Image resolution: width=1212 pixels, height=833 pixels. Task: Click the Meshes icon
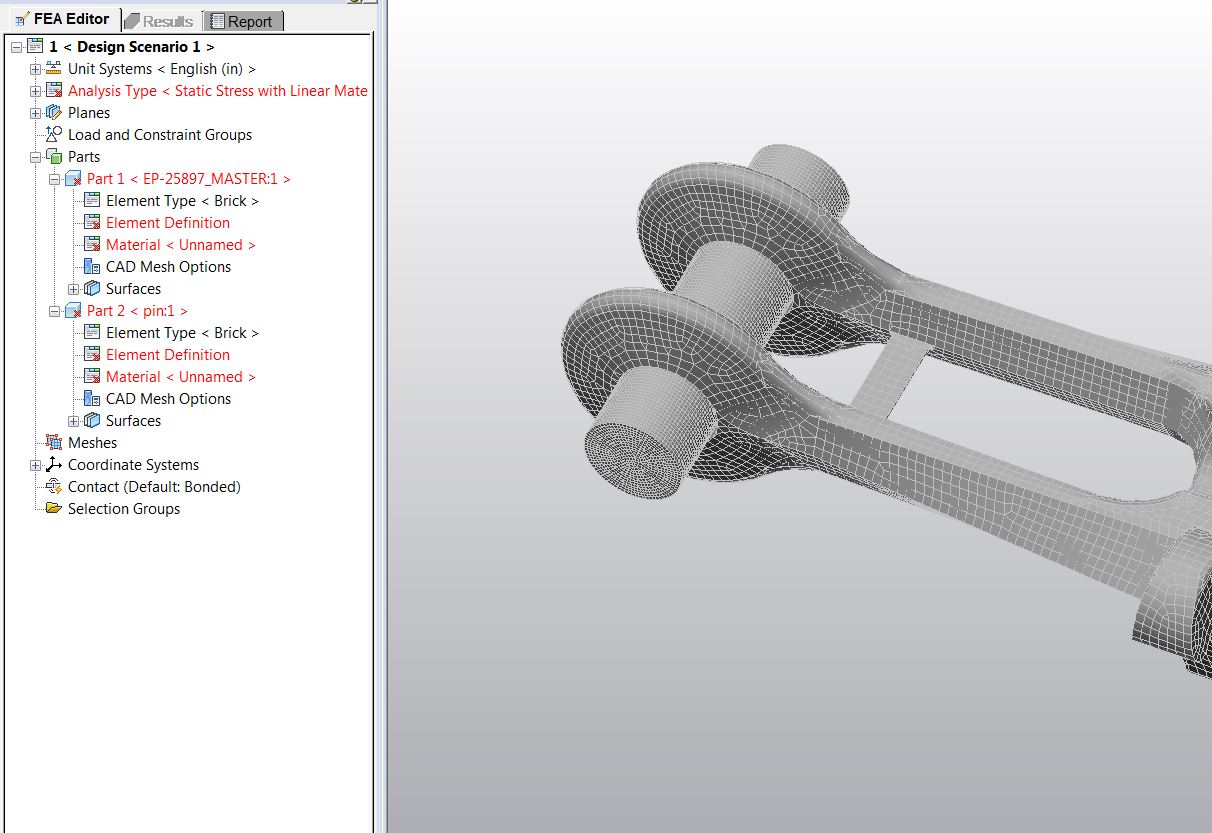54,442
